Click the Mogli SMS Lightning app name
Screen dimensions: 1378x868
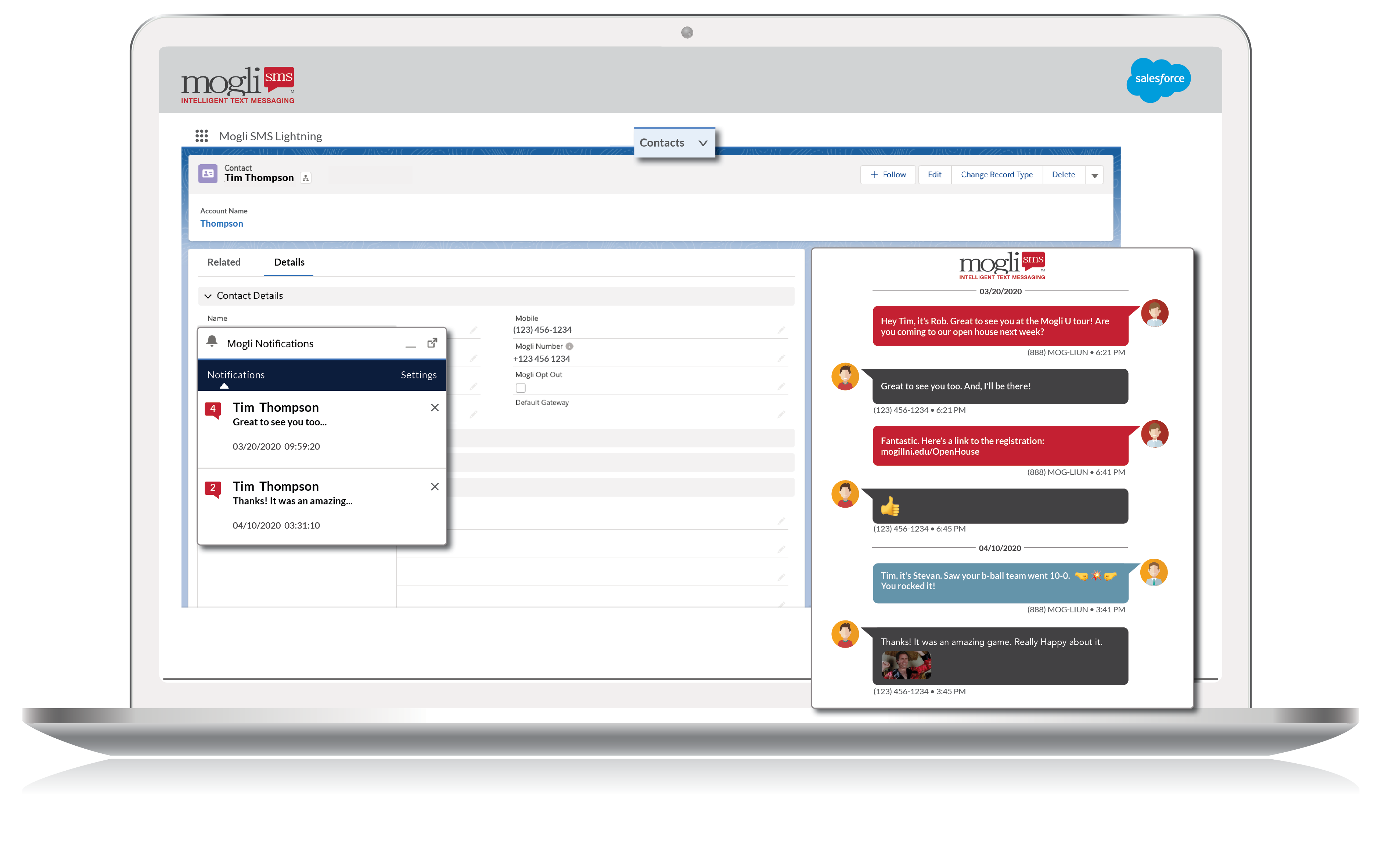click(270, 136)
